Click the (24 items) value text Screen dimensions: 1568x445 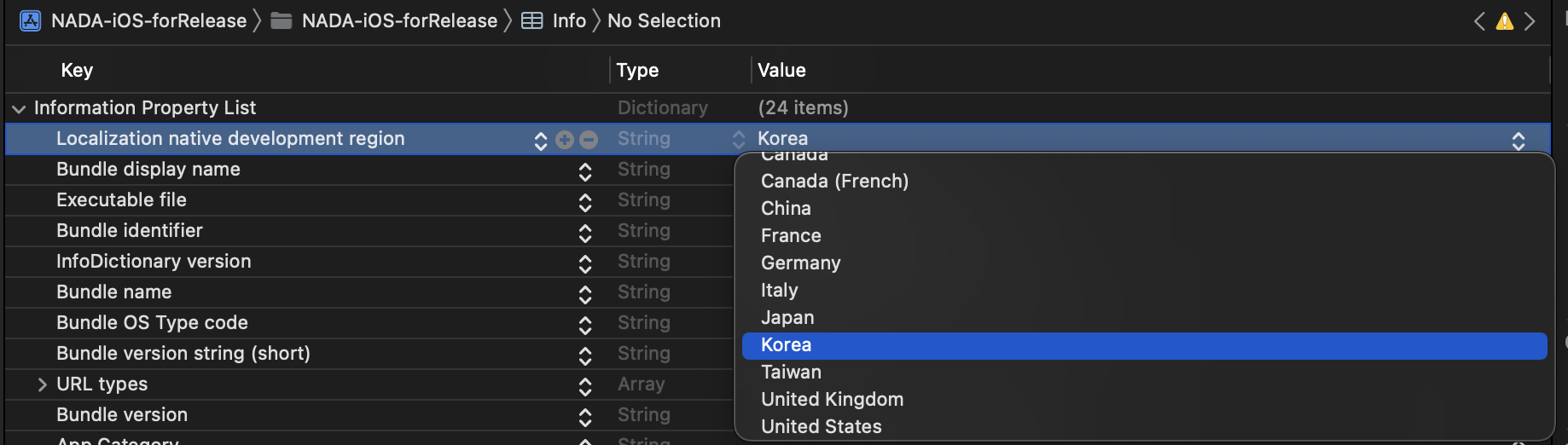(x=803, y=108)
